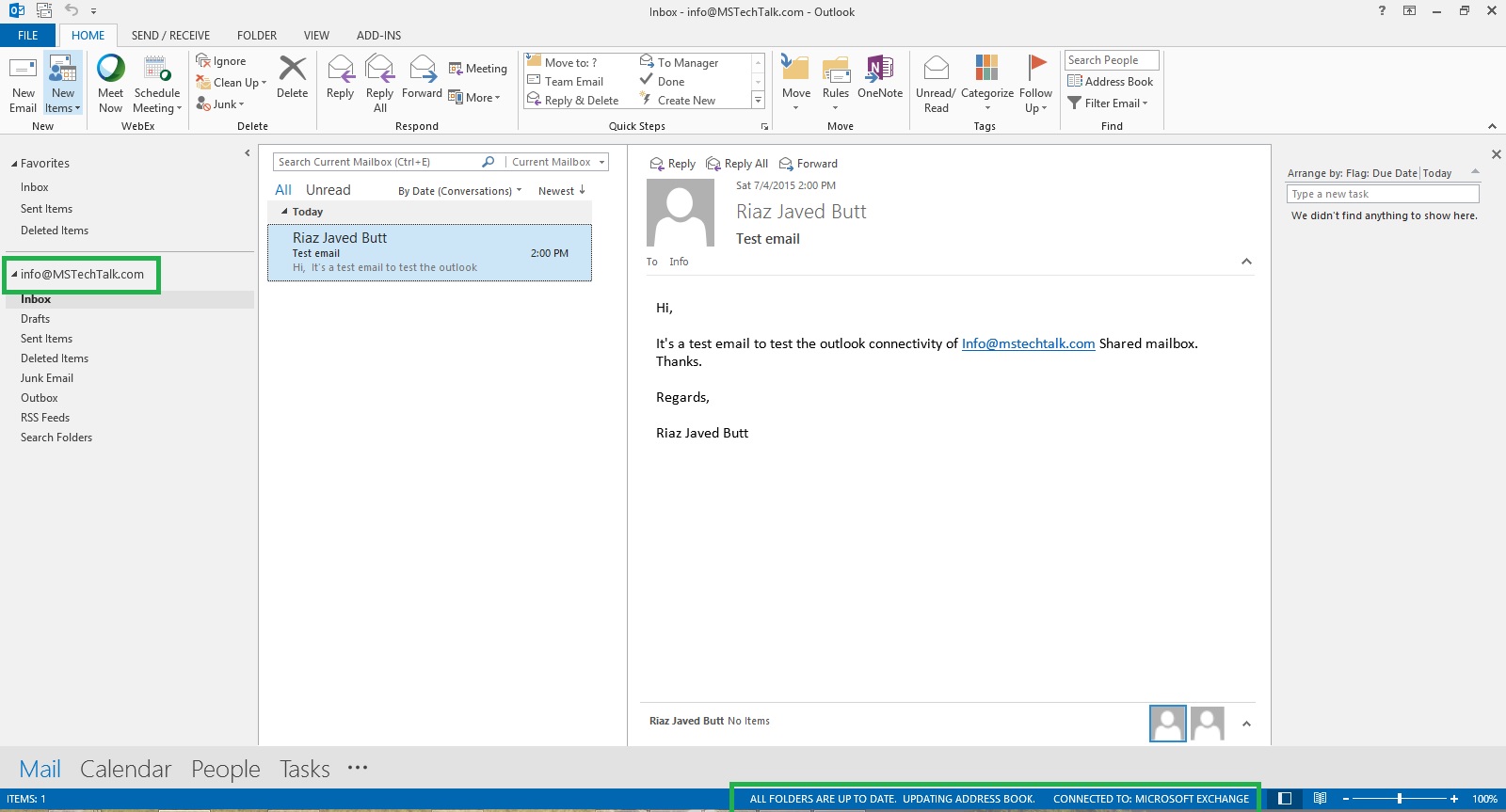Viewport: 1506px width, 812px height.
Task: Send the message to OneNote
Action: click(x=880, y=77)
